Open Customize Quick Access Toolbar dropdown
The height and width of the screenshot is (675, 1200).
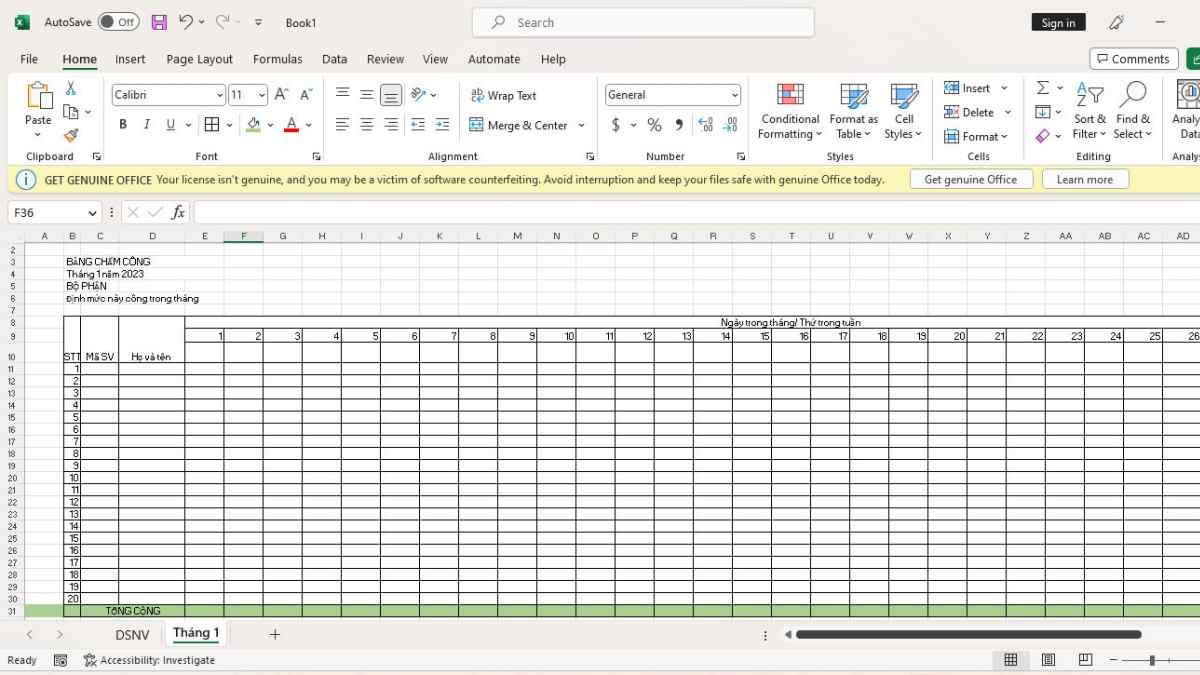point(259,22)
